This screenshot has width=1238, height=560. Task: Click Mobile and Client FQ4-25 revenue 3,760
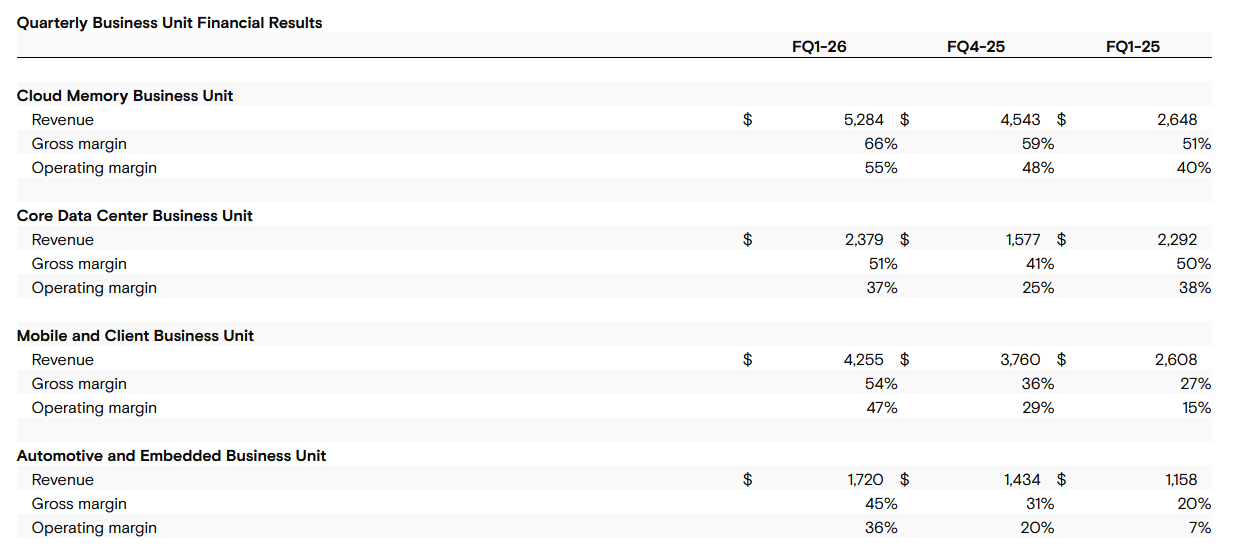point(1020,360)
